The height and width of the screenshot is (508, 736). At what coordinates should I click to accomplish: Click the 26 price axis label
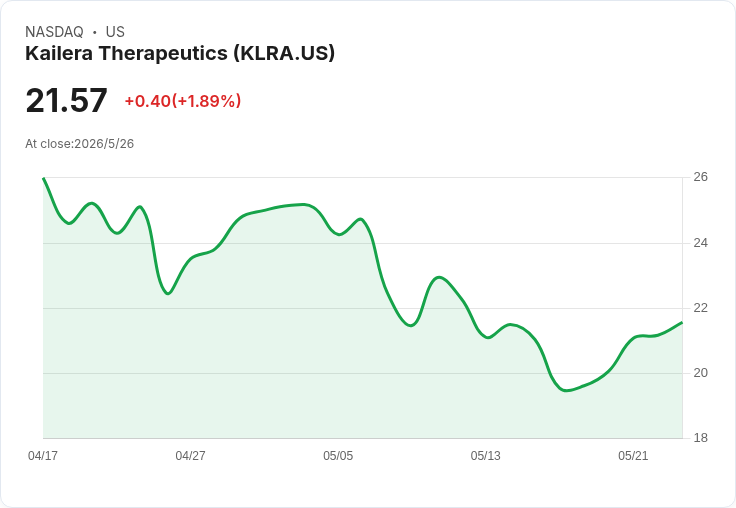701,177
